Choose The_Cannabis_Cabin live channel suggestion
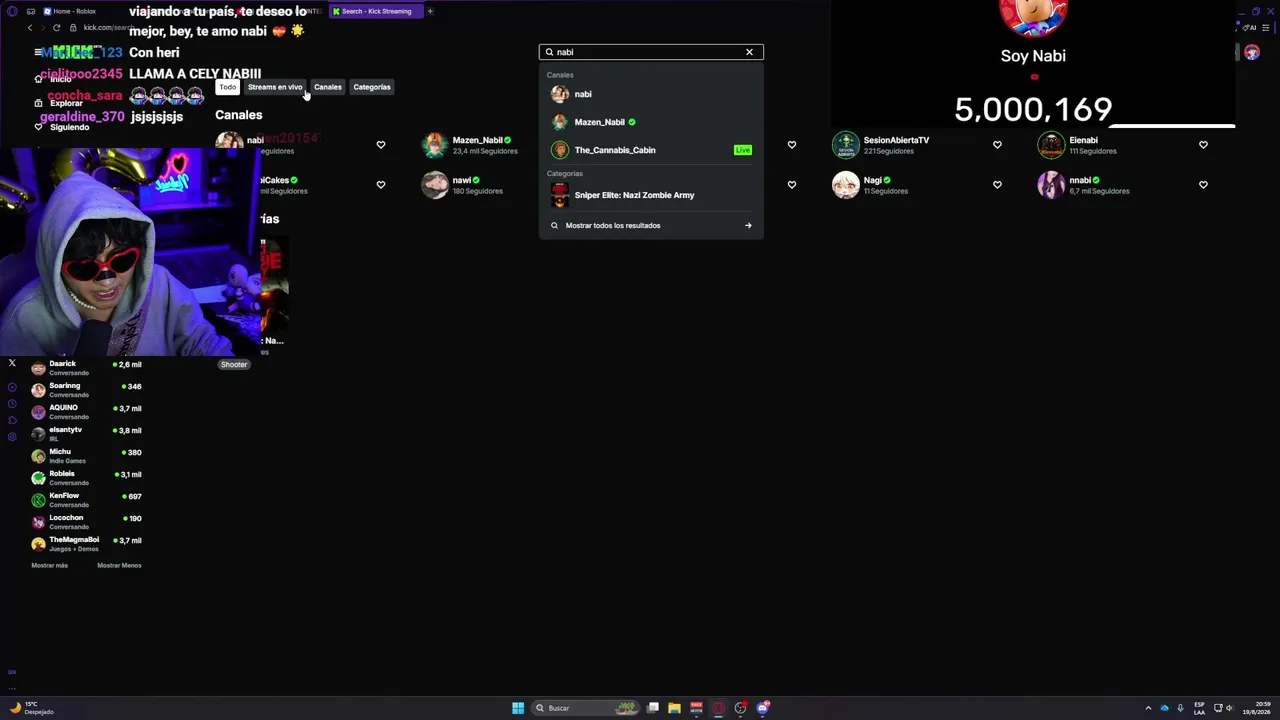1280x720 pixels. click(x=651, y=150)
